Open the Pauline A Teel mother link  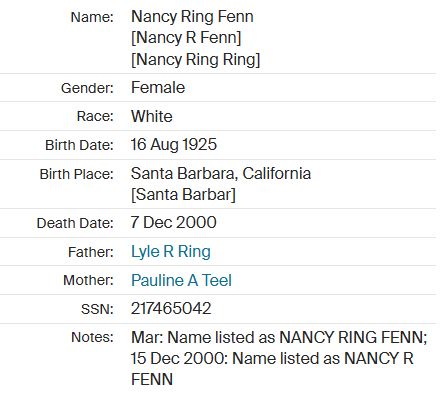pos(181,280)
